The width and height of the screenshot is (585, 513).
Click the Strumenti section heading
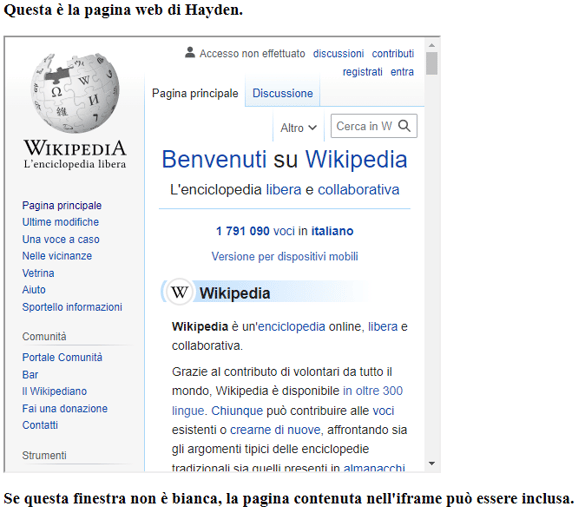point(44,456)
